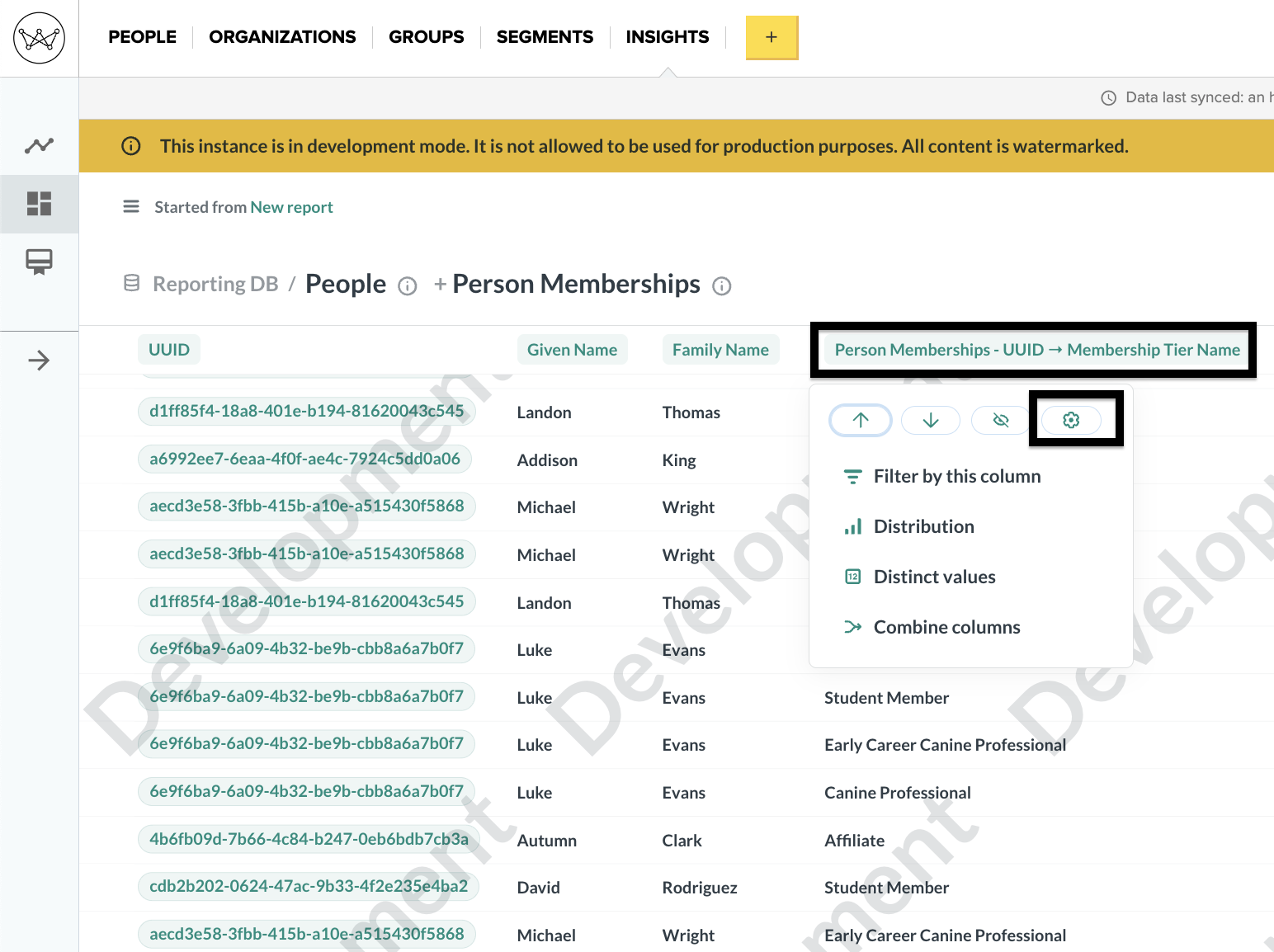Expand sidebar with the arrow icon
The width and height of the screenshot is (1274, 952).
(39, 361)
